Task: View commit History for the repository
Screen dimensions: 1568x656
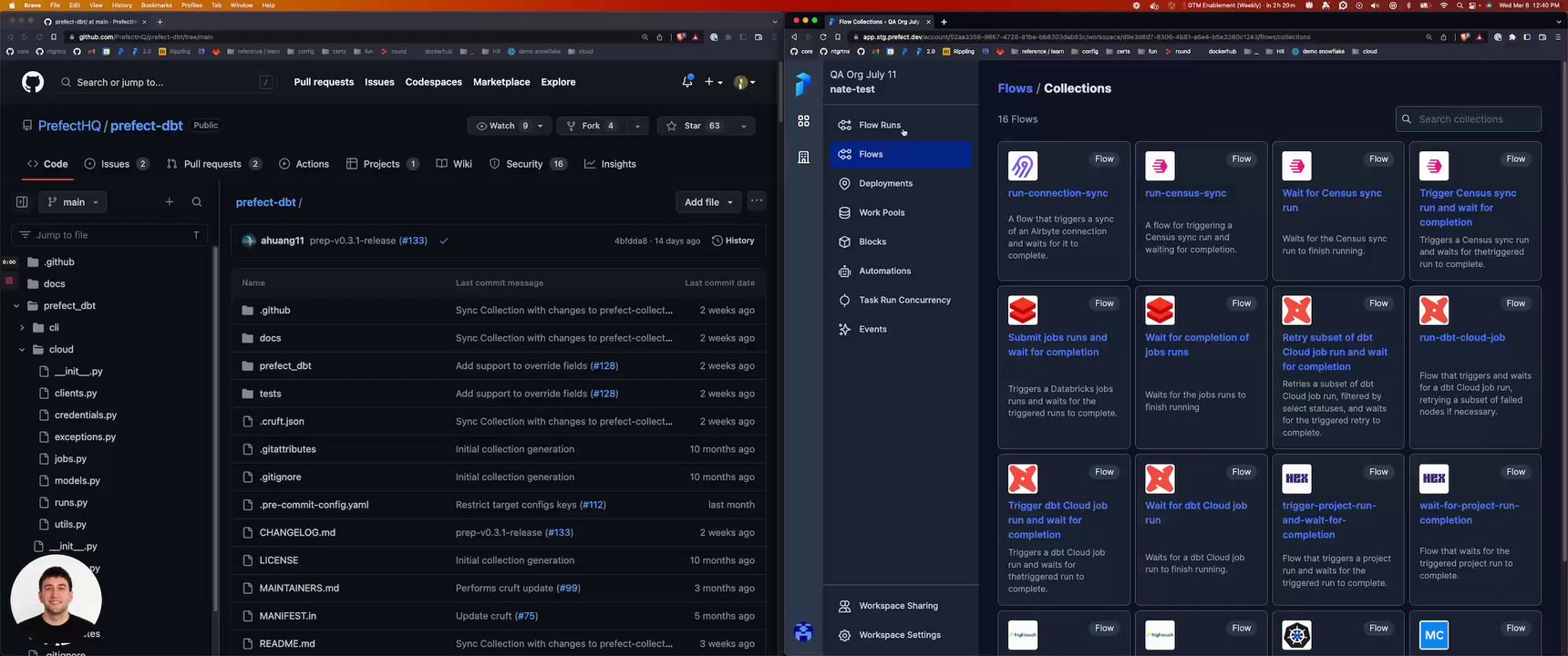Action: 733,241
